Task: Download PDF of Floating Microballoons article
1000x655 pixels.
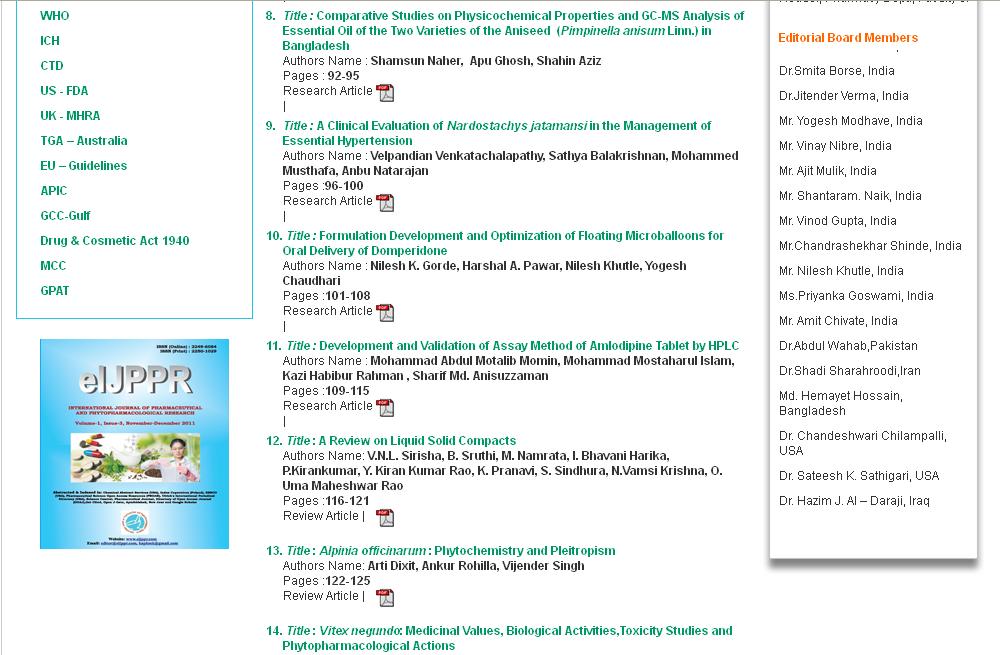Action: [x=385, y=313]
